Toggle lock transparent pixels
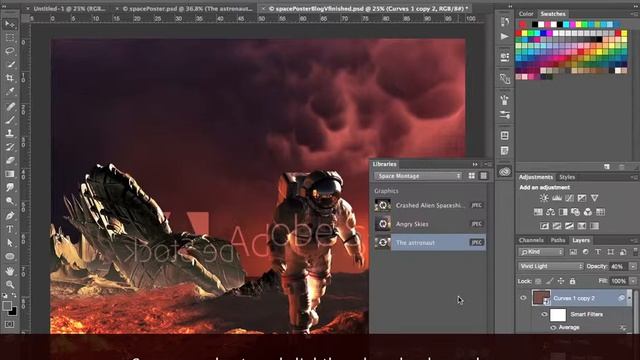 pyautogui.click(x=538, y=281)
